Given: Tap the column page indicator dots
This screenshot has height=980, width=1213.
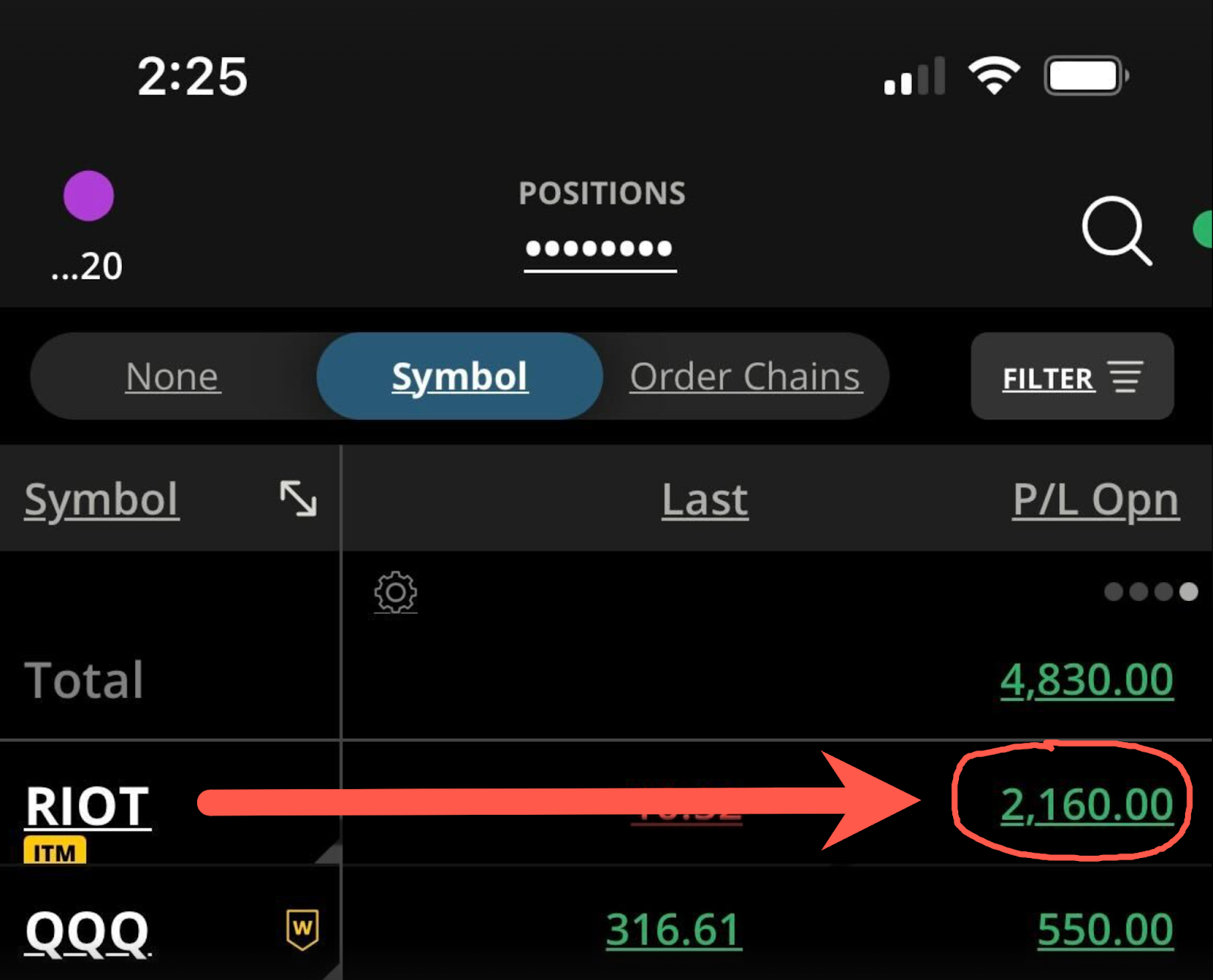Looking at the screenshot, I should coord(1150,592).
